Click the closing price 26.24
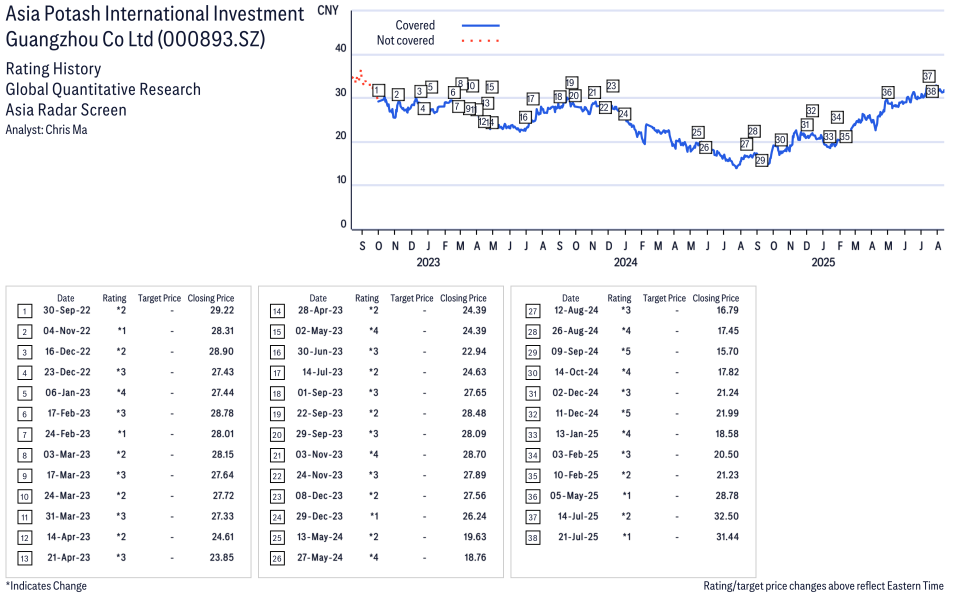Viewport: 955px width, 593px height. pos(474,516)
